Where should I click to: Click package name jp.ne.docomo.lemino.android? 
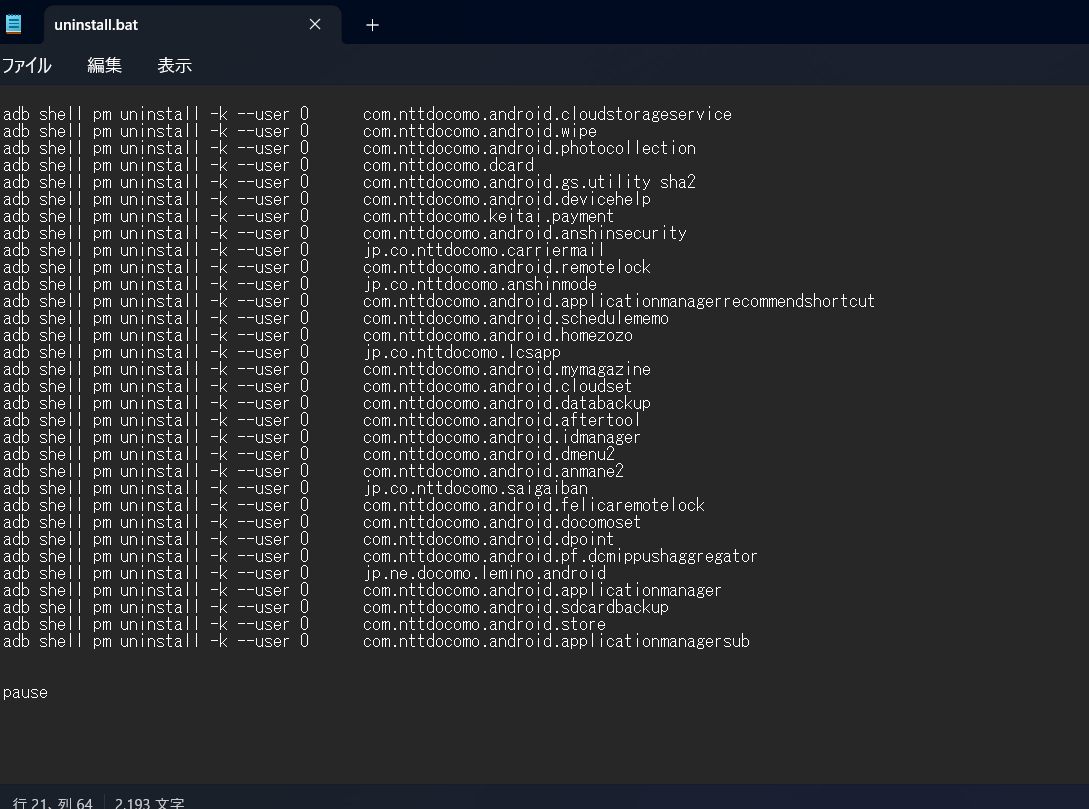coord(484,574)
